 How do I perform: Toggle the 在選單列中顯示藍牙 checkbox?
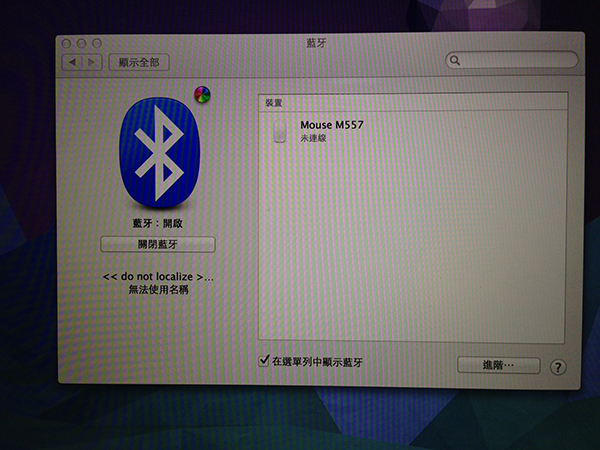(x=264, y=360)
